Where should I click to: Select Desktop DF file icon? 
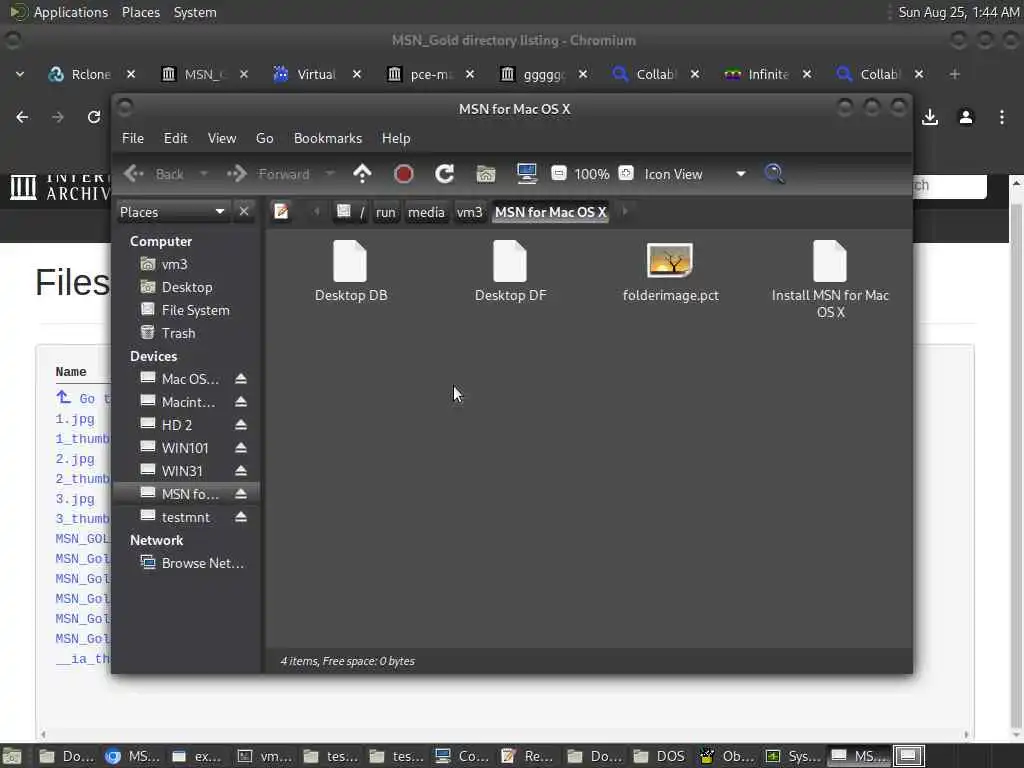(x=510, y=261)
